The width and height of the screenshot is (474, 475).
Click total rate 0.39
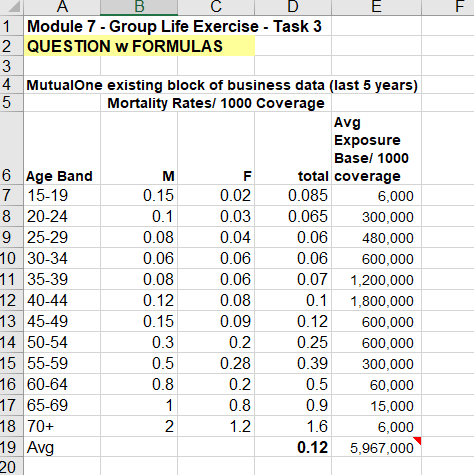pyautogui.click(x=293, y=363)
